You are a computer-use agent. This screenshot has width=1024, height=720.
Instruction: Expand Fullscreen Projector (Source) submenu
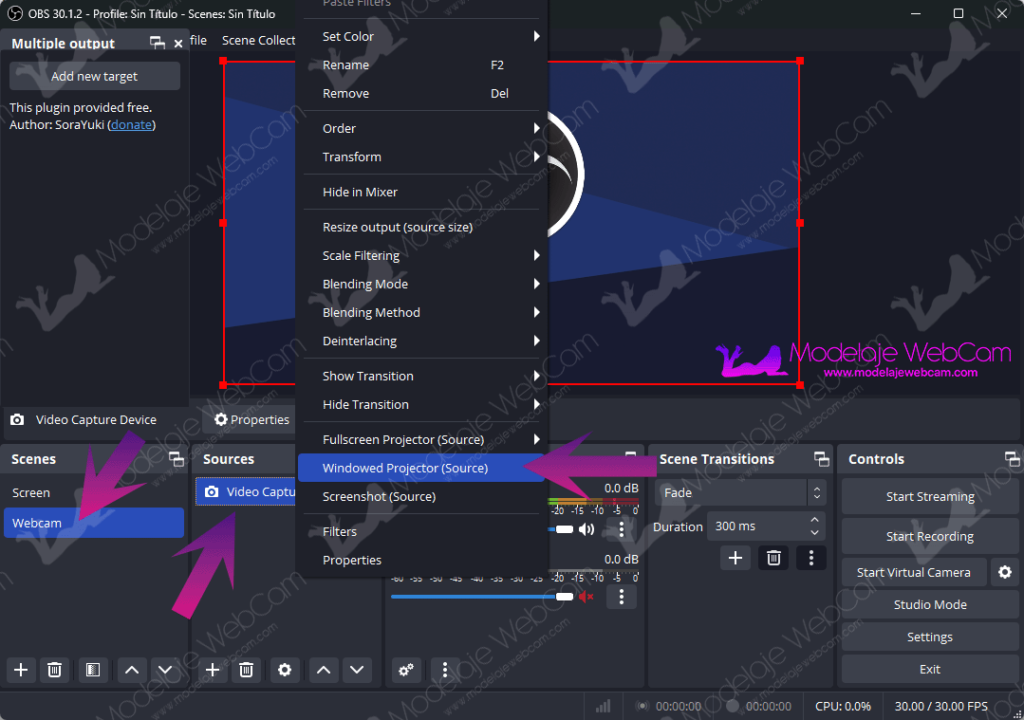422,440
